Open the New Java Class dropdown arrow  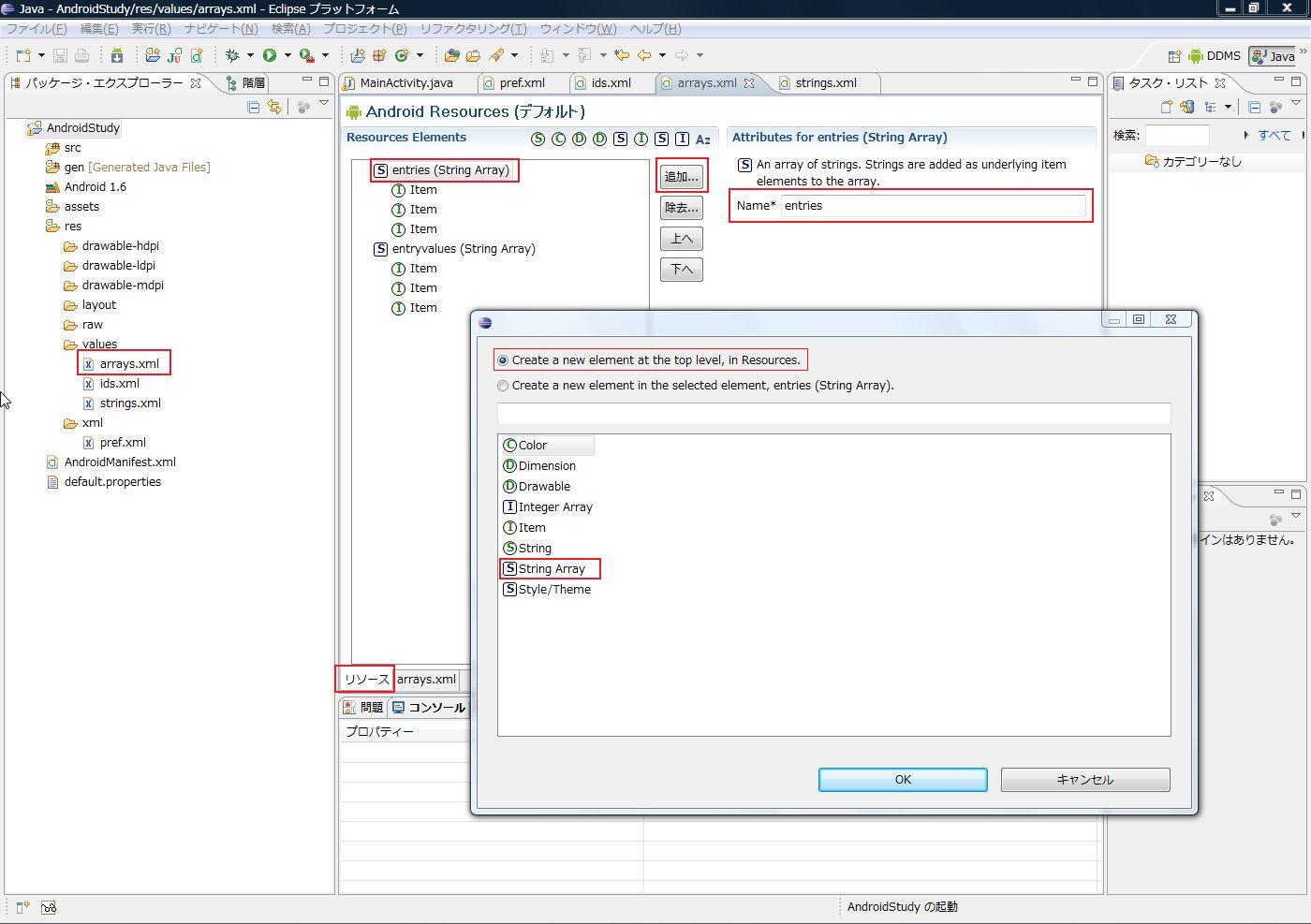[x=420, y=56]
